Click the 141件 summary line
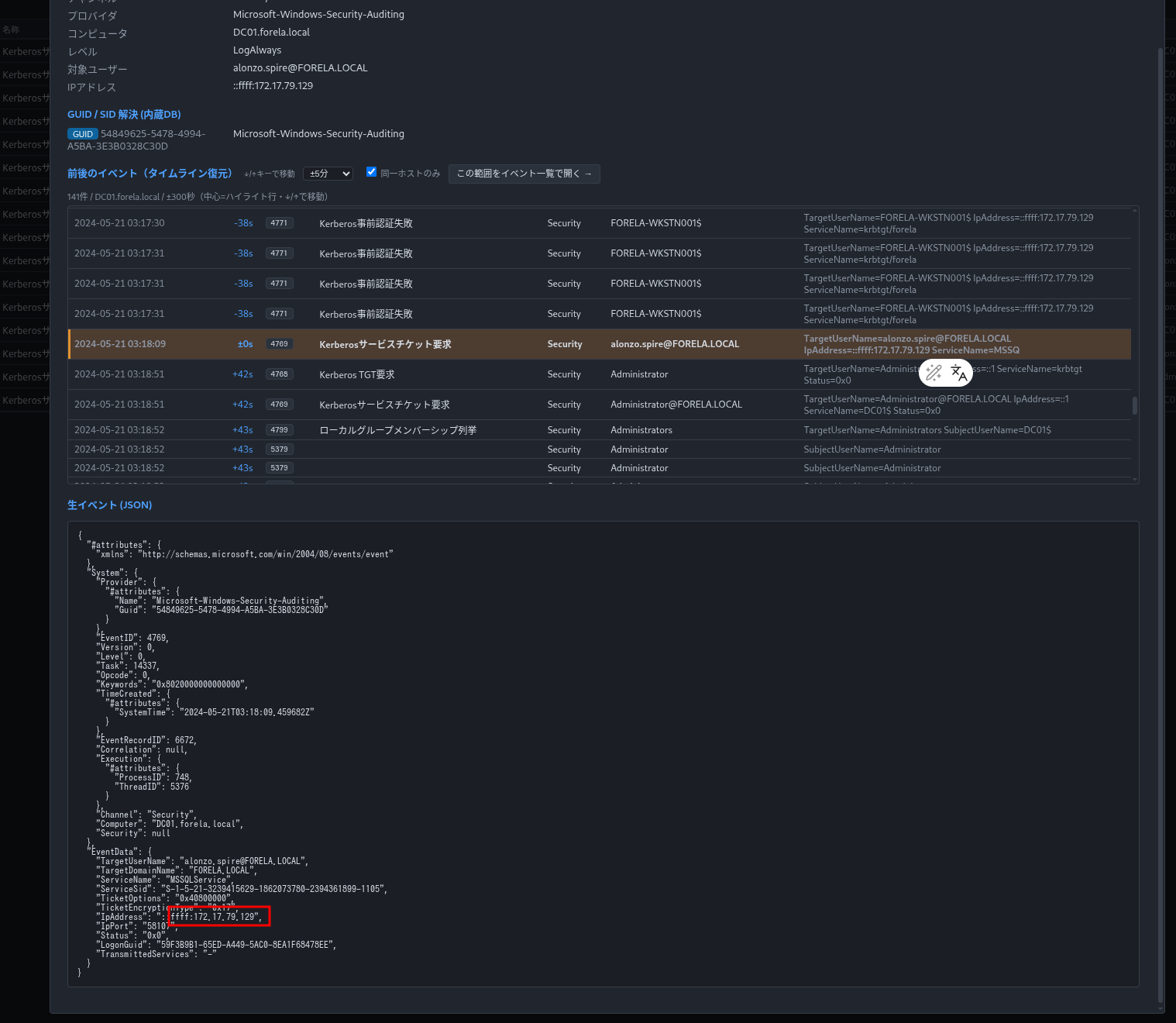This screenshot has width=1176, height=1023. pyautogui.click(x=198, y=197)
